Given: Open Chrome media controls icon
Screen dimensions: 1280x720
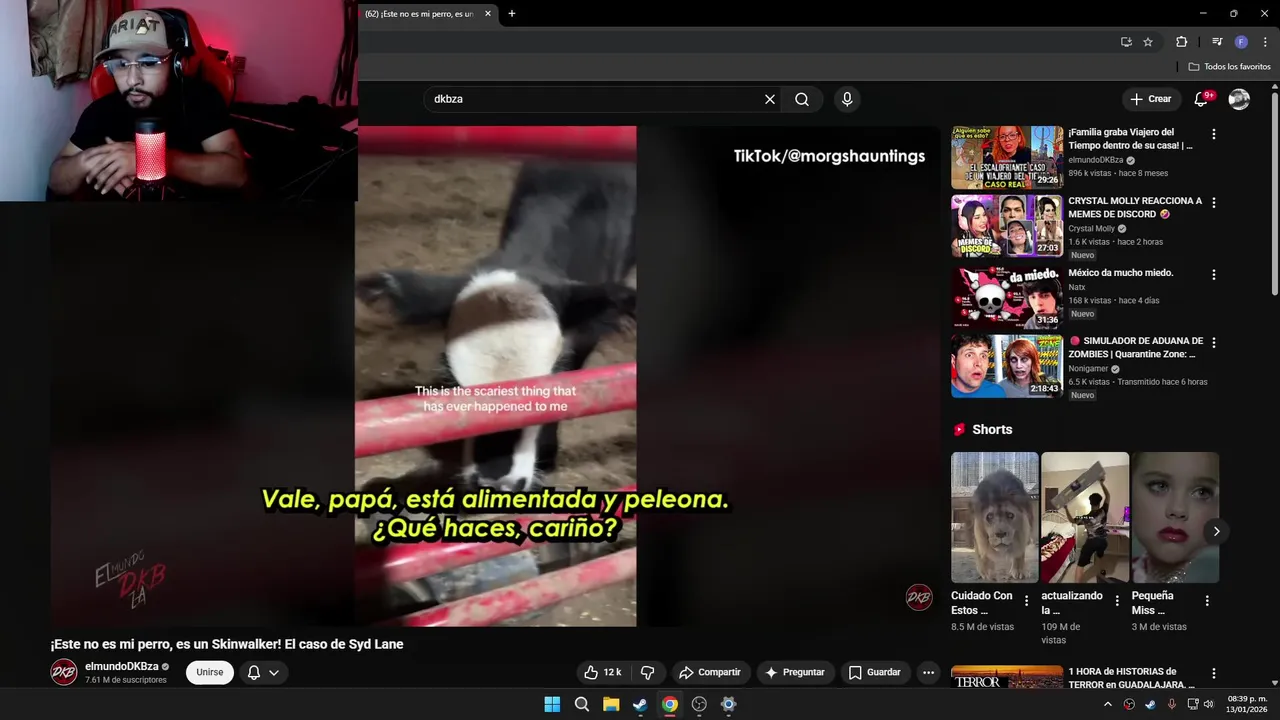Looking at the screenshot, I should 1217,42.
